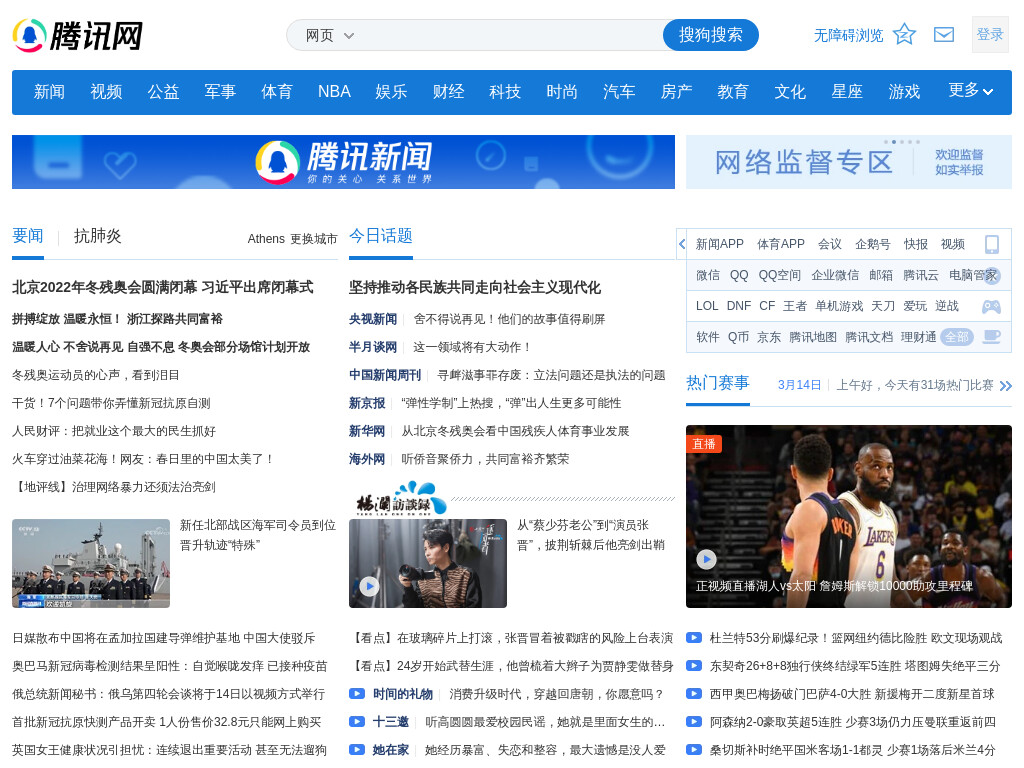This screenshot has height=768, width=1024.
Task: Click the 腾讯地图 link
Action: click(x=812, y=337)
